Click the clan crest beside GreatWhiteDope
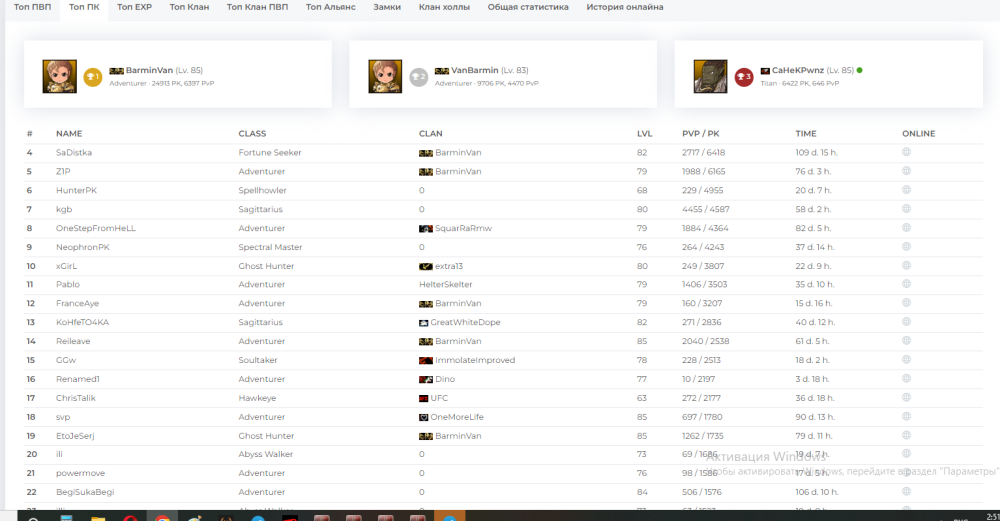Image resolution: width=1000 pixels, height=521 pixels. [424, 322]
